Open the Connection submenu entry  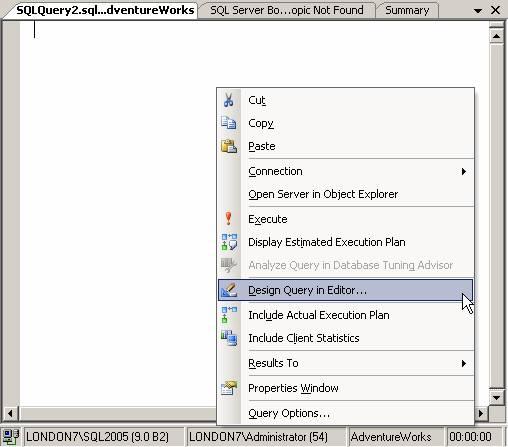click(x=345, y=171)
